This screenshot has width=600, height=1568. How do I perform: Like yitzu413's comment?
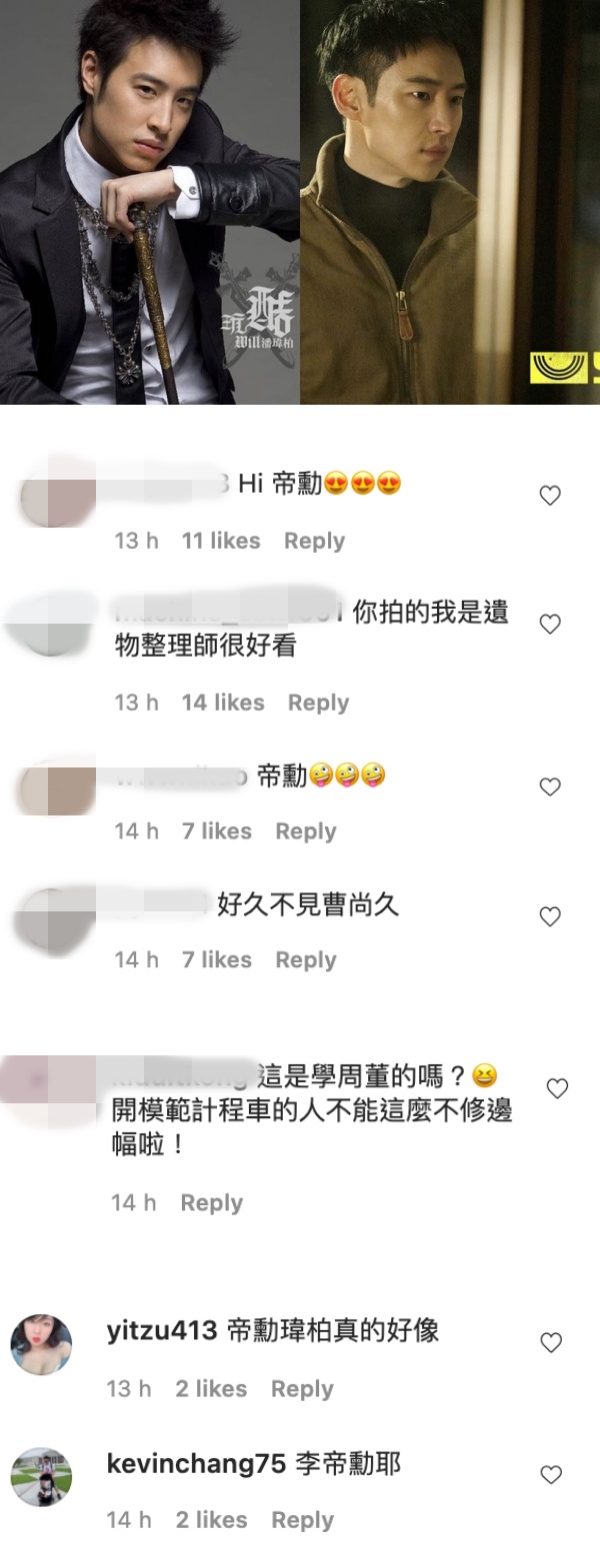coord(551,1343)
